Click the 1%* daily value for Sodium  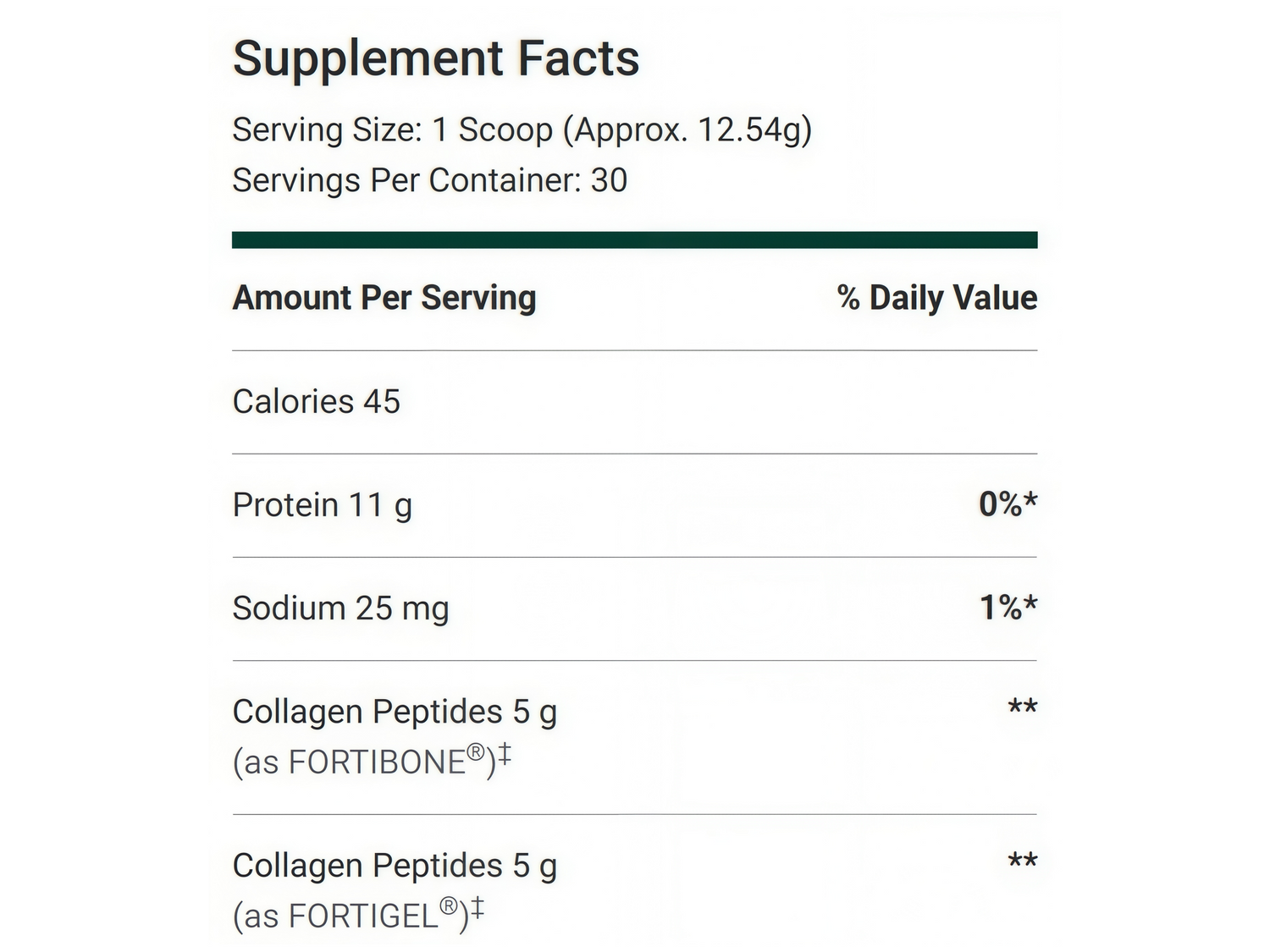1008,608
